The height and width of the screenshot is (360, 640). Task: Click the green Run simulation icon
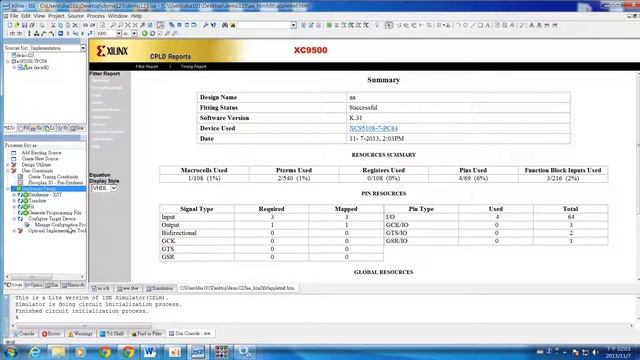click(144, 33)
